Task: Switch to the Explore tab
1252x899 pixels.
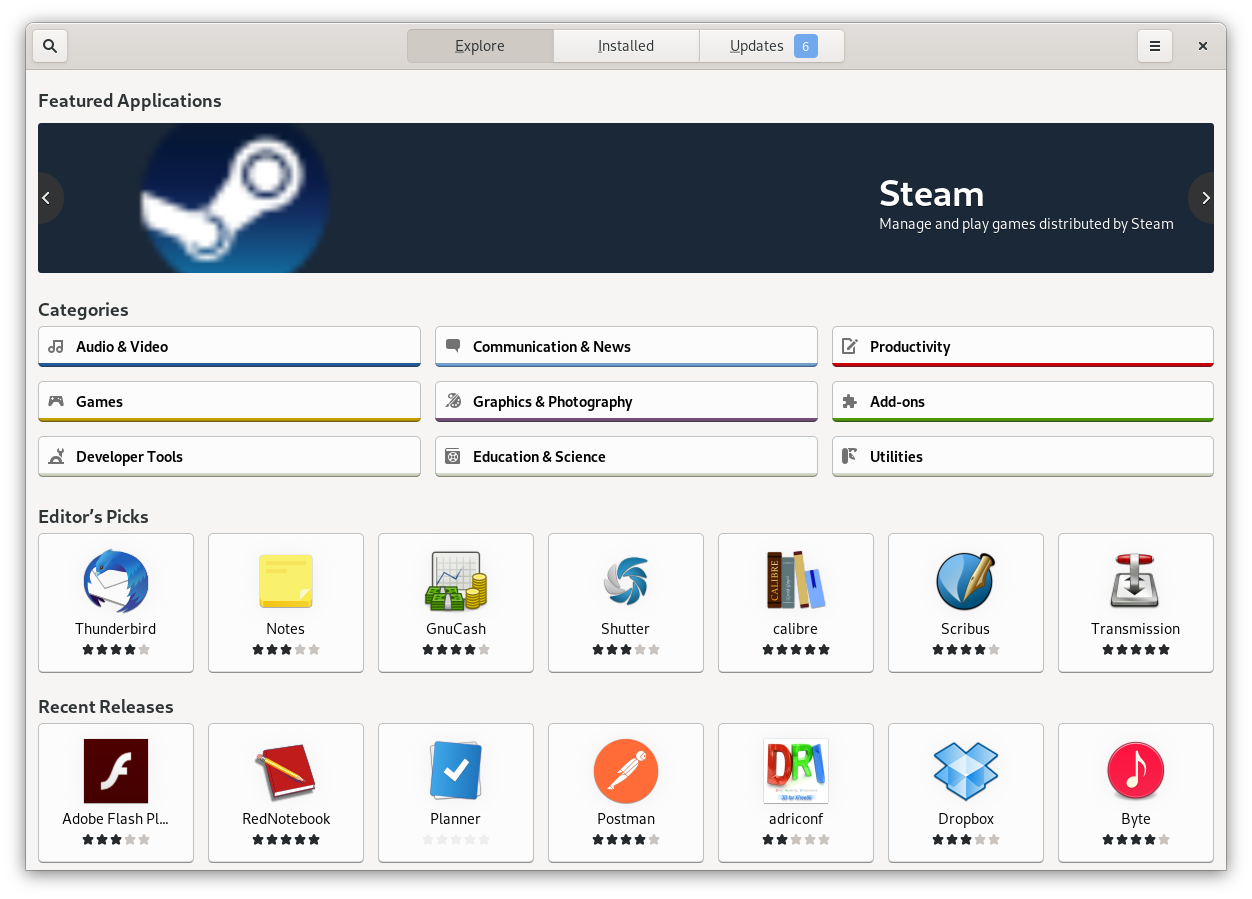Action: click(480, 46)
